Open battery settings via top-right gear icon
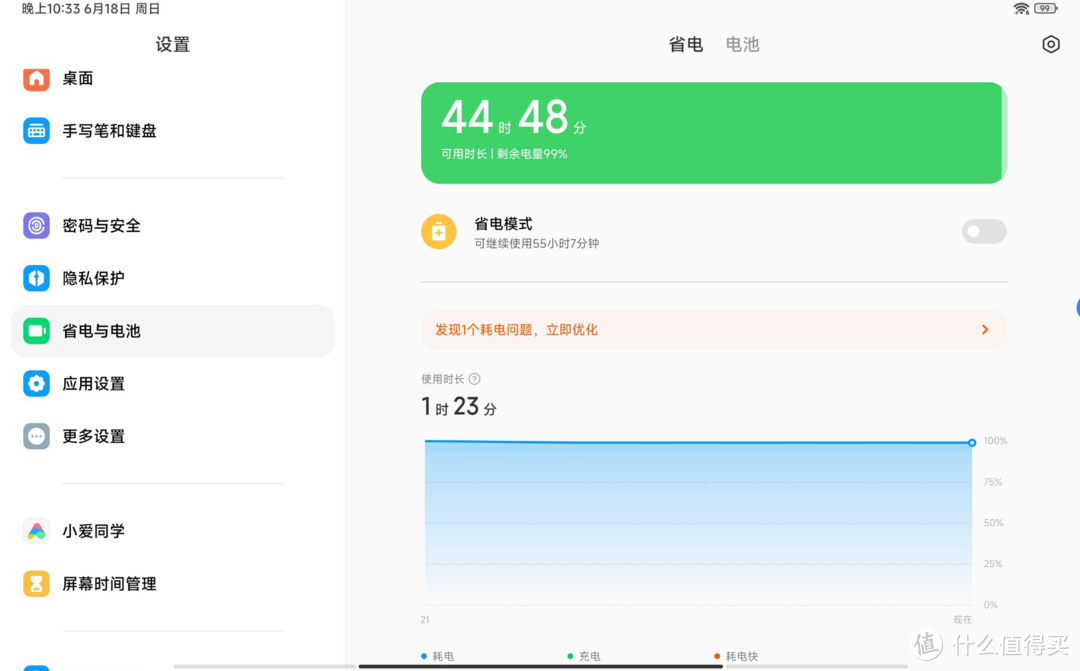Screen dimensions: 1080x671 click(x=1050, y=44)
